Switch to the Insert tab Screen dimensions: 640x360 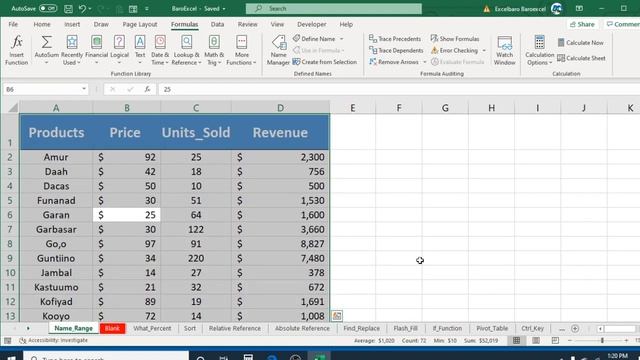click(x=72, y=24)
